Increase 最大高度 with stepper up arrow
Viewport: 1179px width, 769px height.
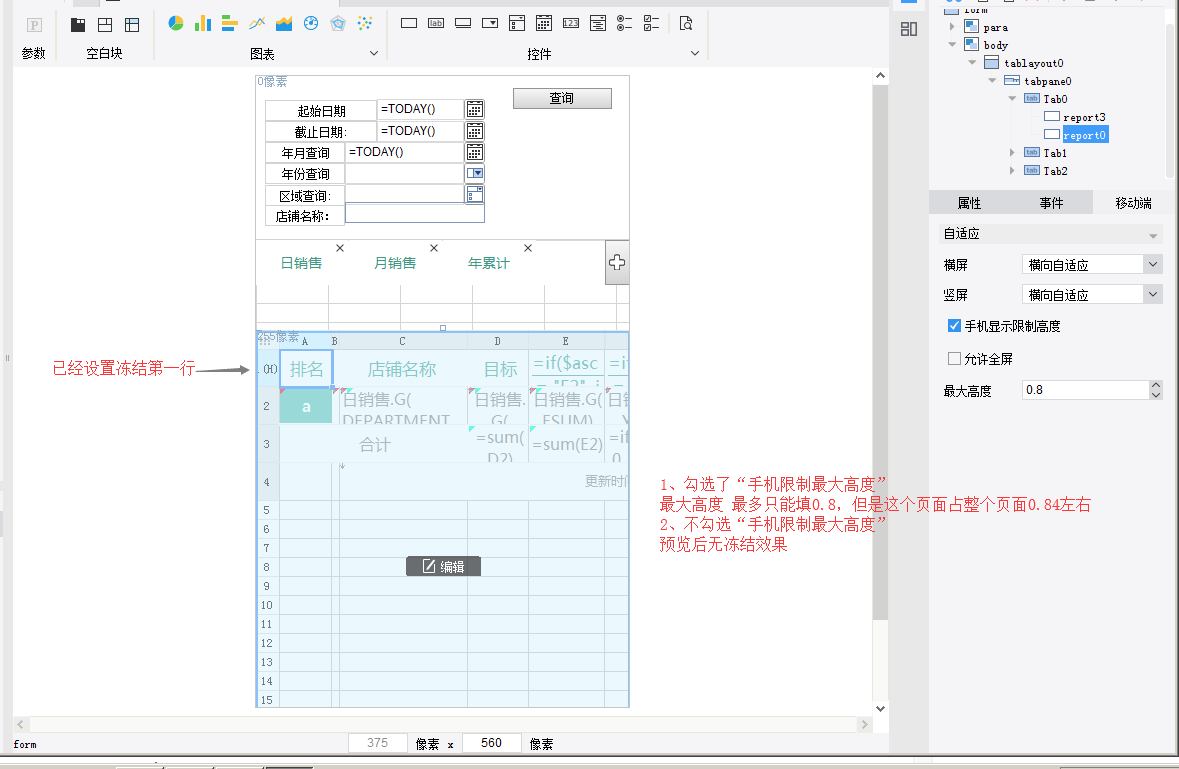(x=1156, y=385)
